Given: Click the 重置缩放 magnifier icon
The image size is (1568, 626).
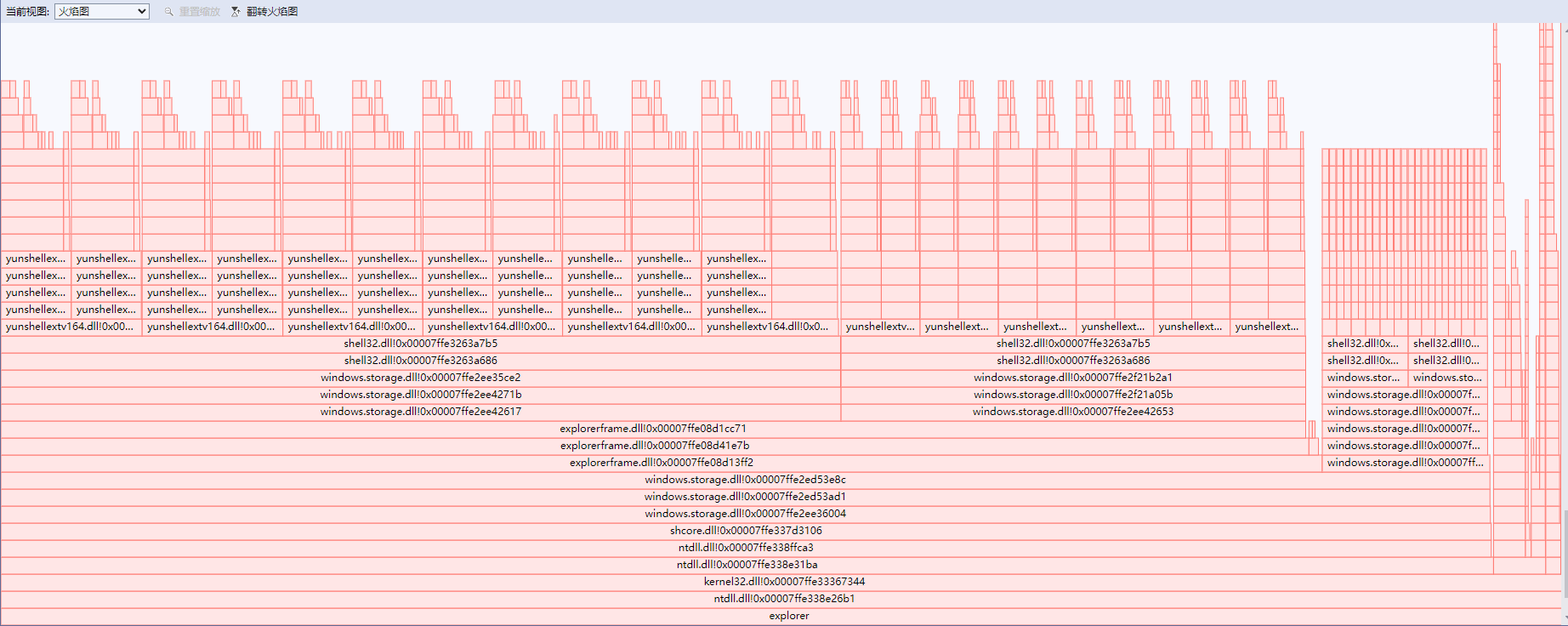Looking at the screenshot, I should (168, 11).
